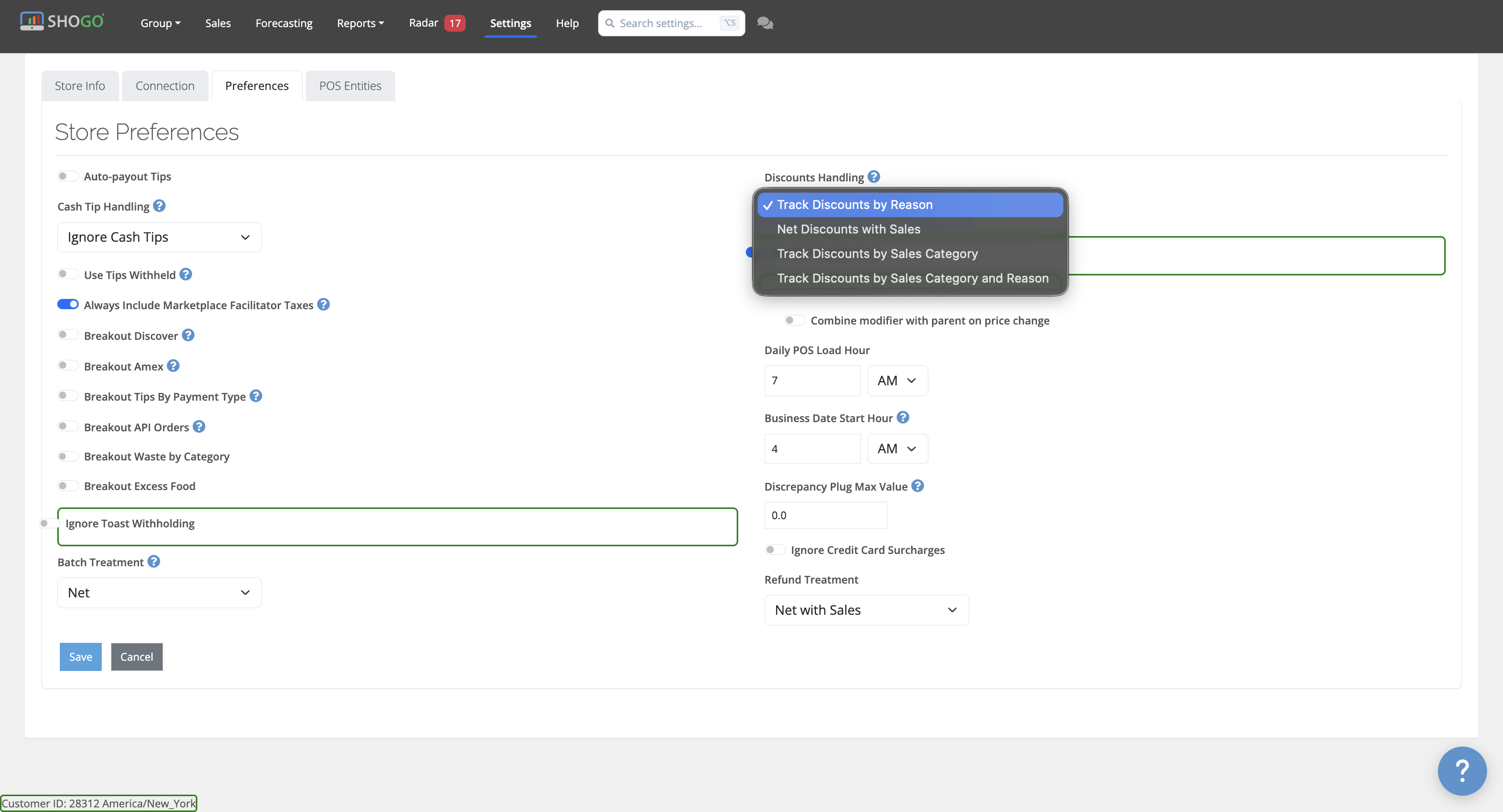Toggle Breakout Discover switch
The image size is (1503, 812).
click(x=67, y=335)
